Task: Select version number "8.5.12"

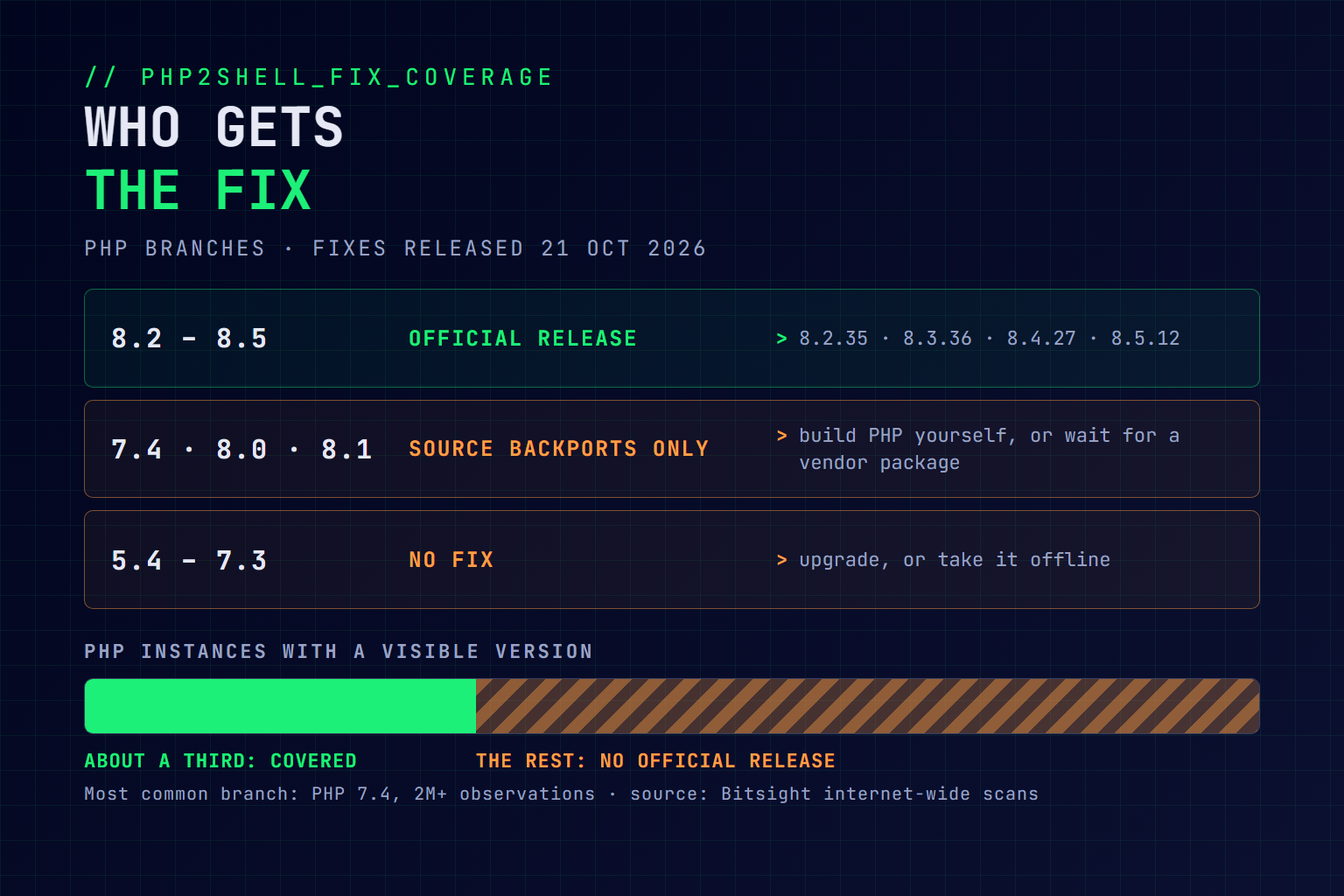Action: (x=1145, y=339)
